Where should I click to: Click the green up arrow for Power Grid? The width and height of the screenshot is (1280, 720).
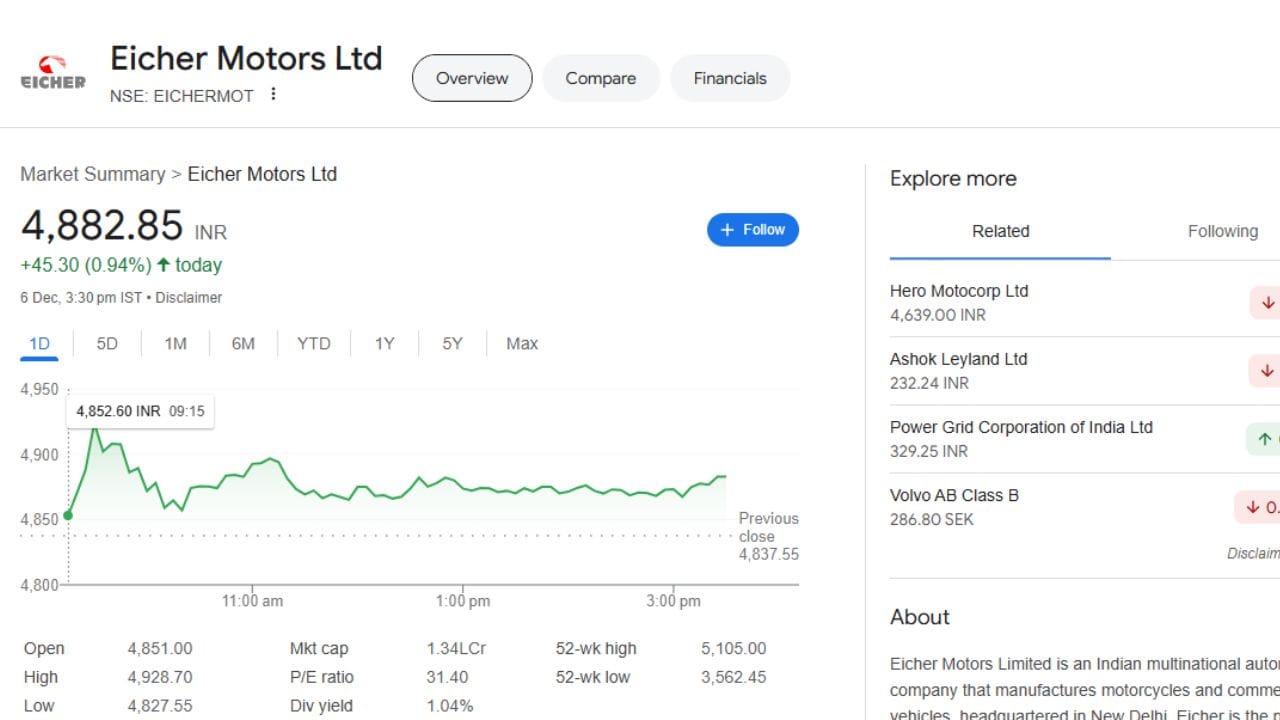[x=1264, y=438]
